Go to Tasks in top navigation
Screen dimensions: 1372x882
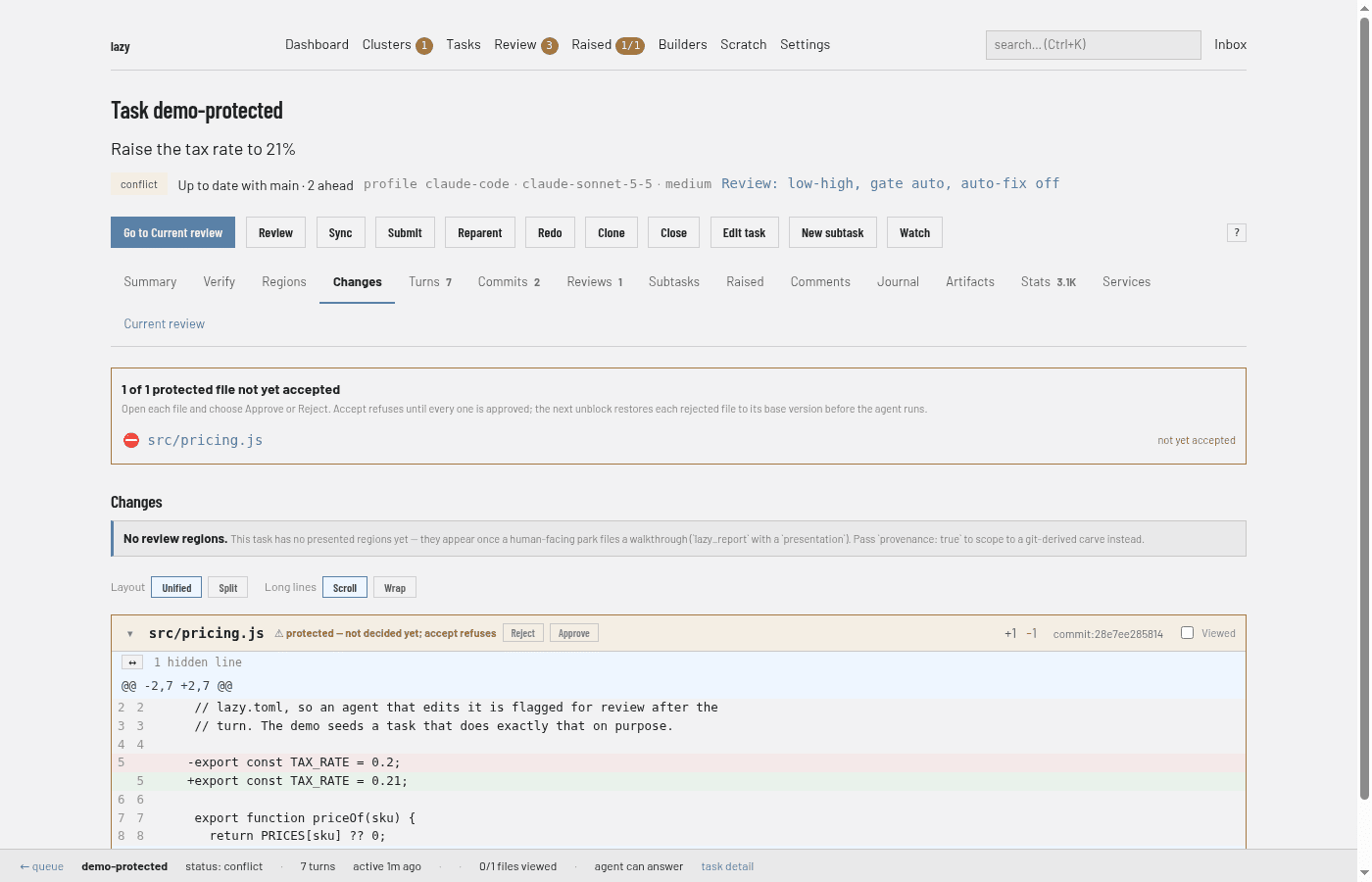[x=464, y=45]
